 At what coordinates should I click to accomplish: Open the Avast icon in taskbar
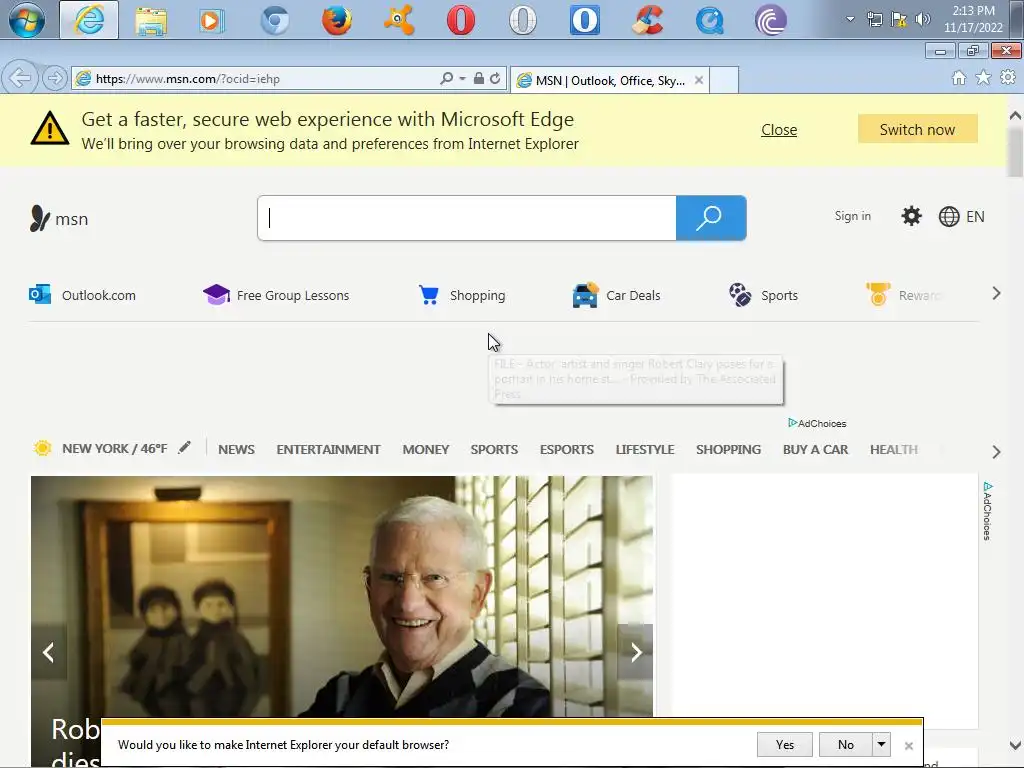[399, 20]
